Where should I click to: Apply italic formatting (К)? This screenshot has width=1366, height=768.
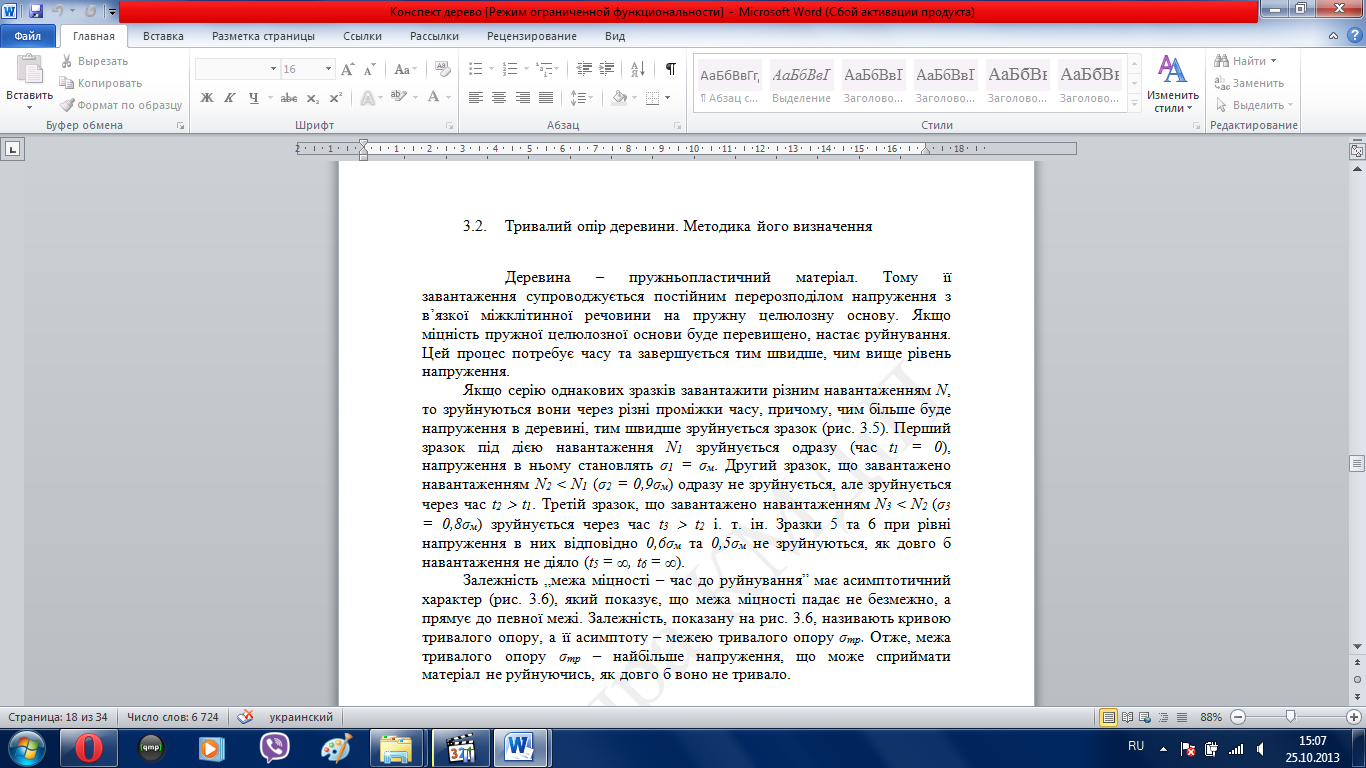point(231,98)
